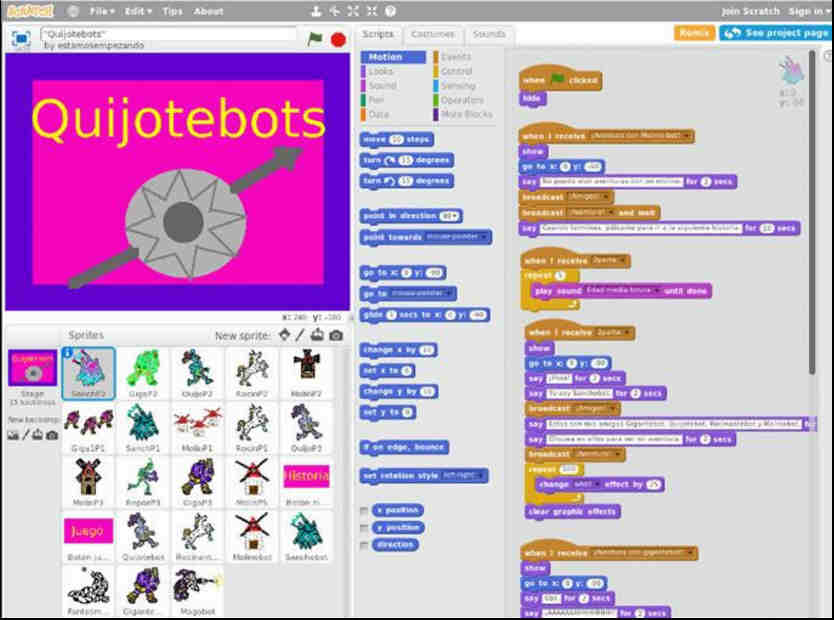Open the File menu dropdown

[x=101, y=11]
